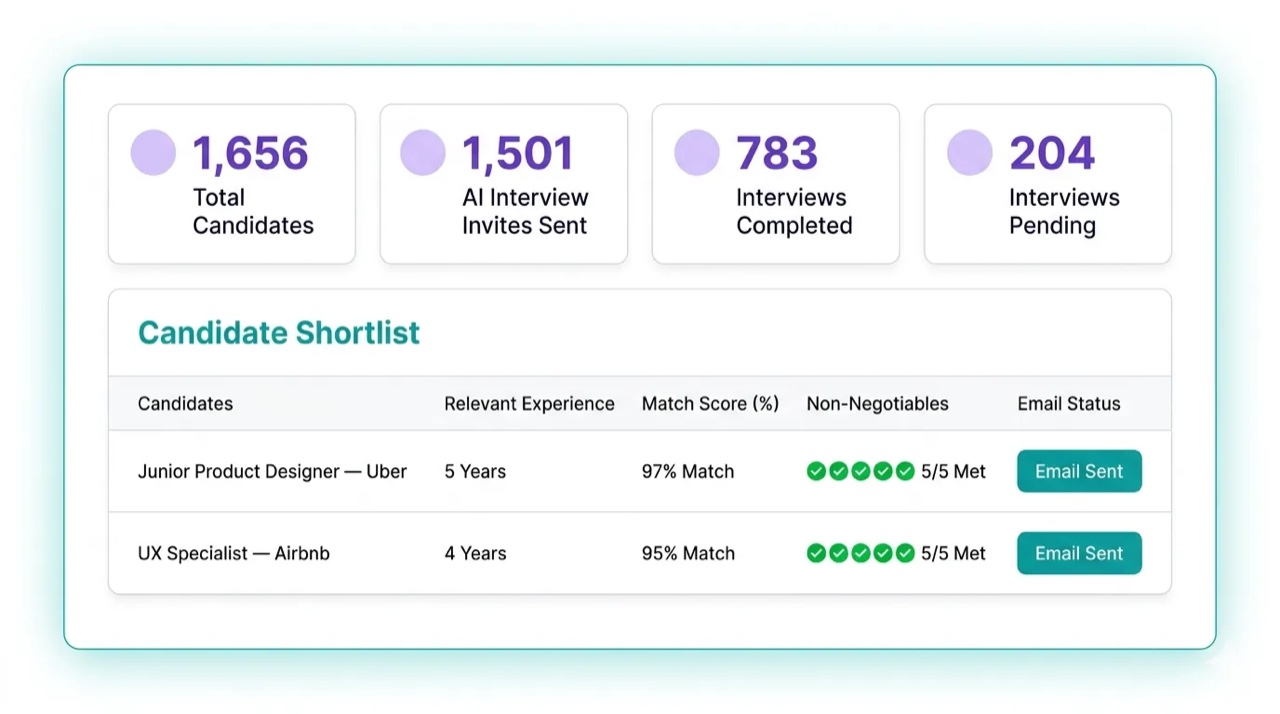The height and width of the screenshot is (714, 1280).
Task: Open the 1,656 Total Candidates card
Action: 232,184
